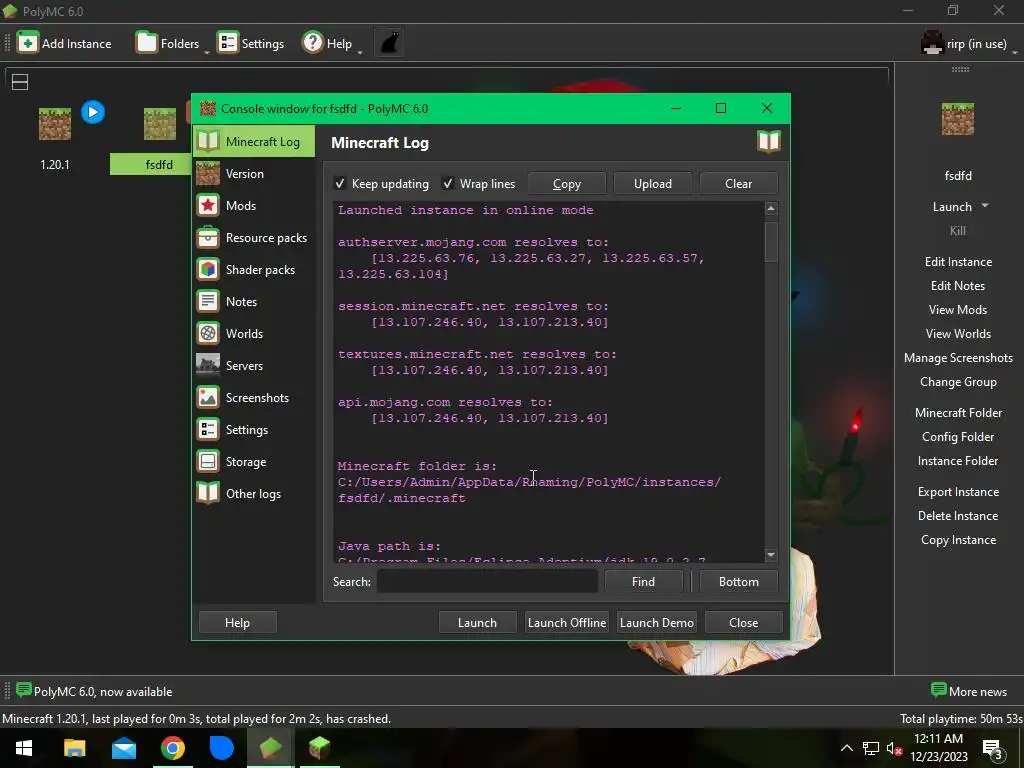Open Shader packs cube icon

tap(208, 269)
